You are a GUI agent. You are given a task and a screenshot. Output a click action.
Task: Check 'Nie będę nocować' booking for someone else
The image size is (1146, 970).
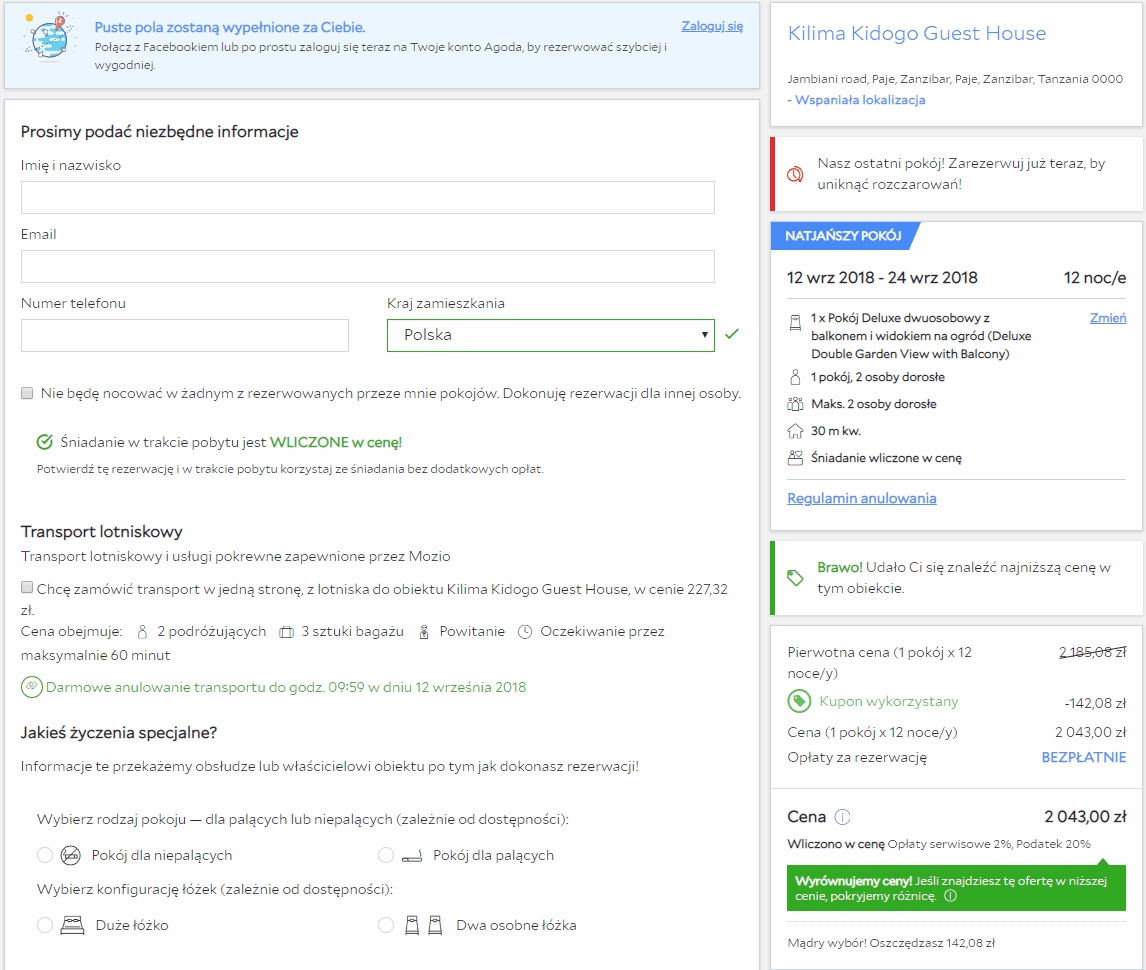coord(27,393)
